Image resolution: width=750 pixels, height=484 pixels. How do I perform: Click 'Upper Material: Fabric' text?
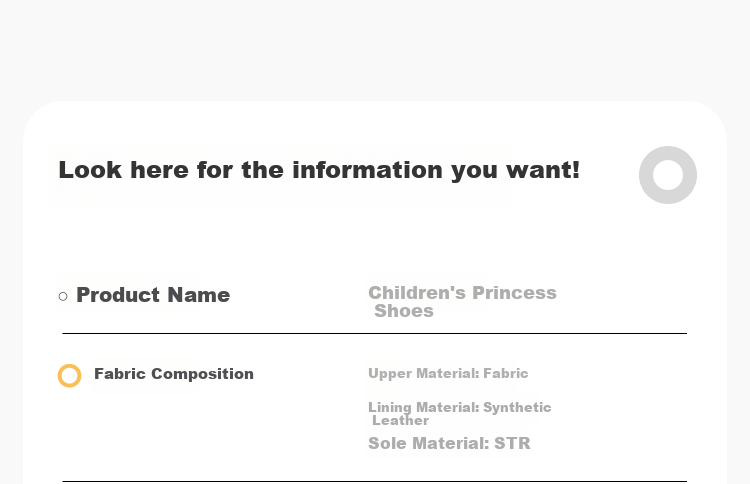(x=448, y=374)
